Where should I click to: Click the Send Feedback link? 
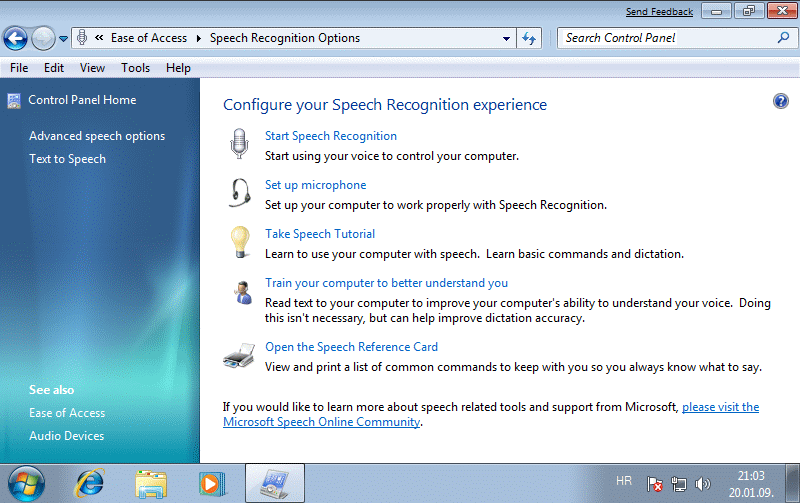click(659, 12)
